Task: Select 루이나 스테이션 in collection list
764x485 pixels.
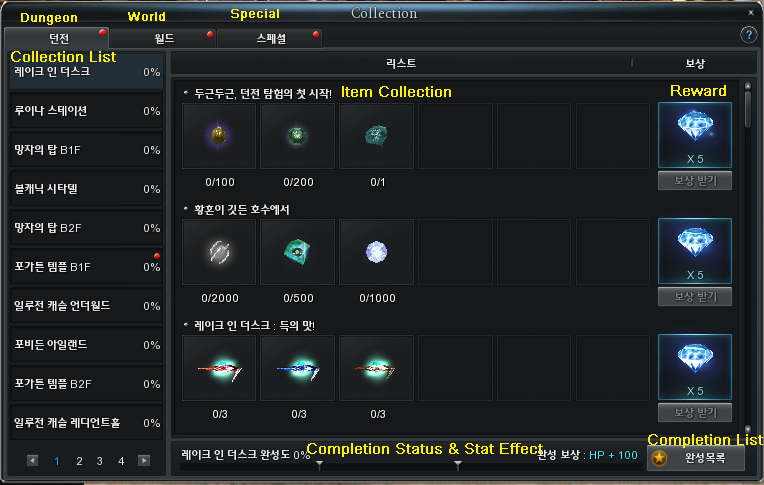Action: 86,111
